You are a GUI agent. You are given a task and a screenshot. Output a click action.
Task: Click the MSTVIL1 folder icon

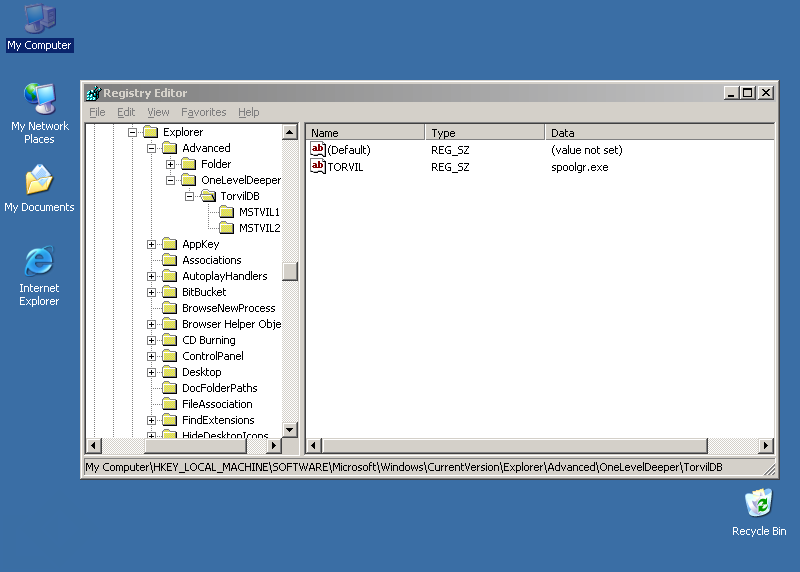pos(227,212)
